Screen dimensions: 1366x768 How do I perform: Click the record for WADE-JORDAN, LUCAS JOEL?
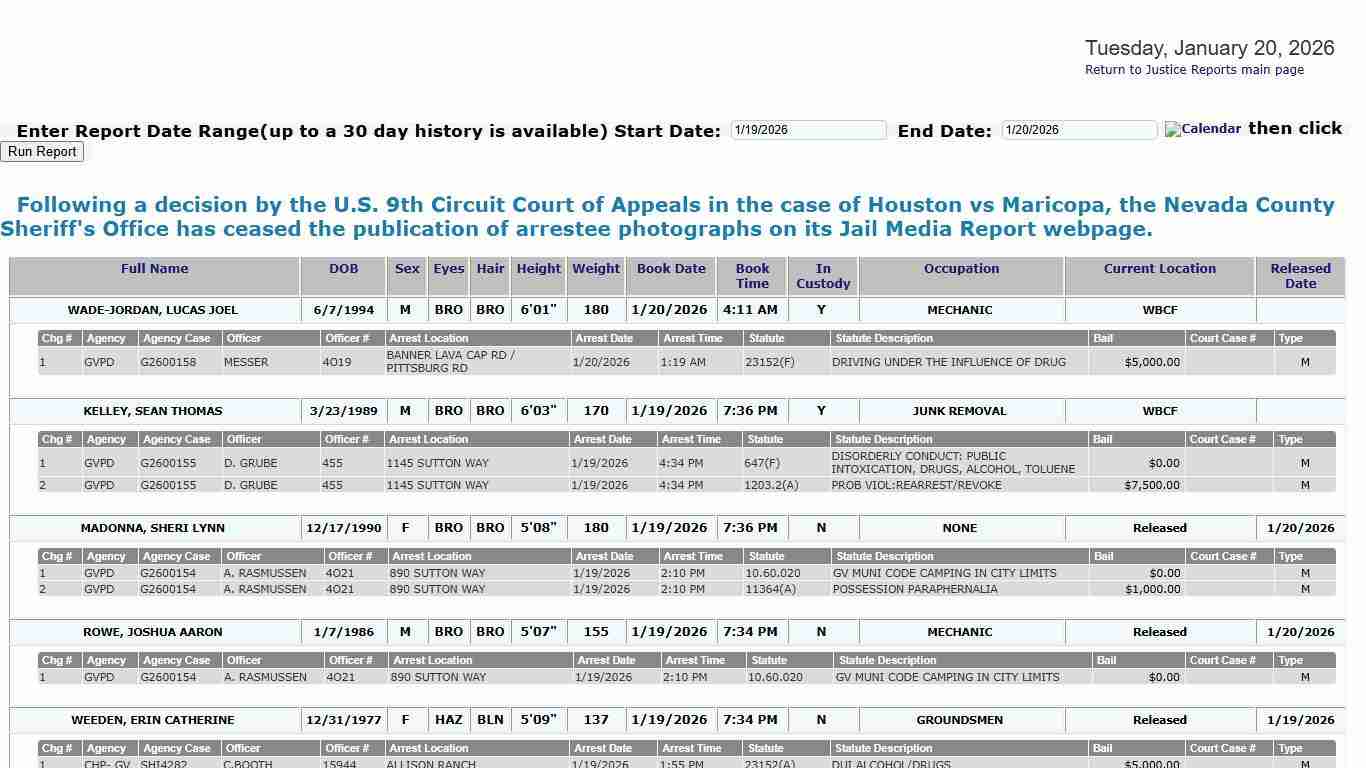coord(153,310)
